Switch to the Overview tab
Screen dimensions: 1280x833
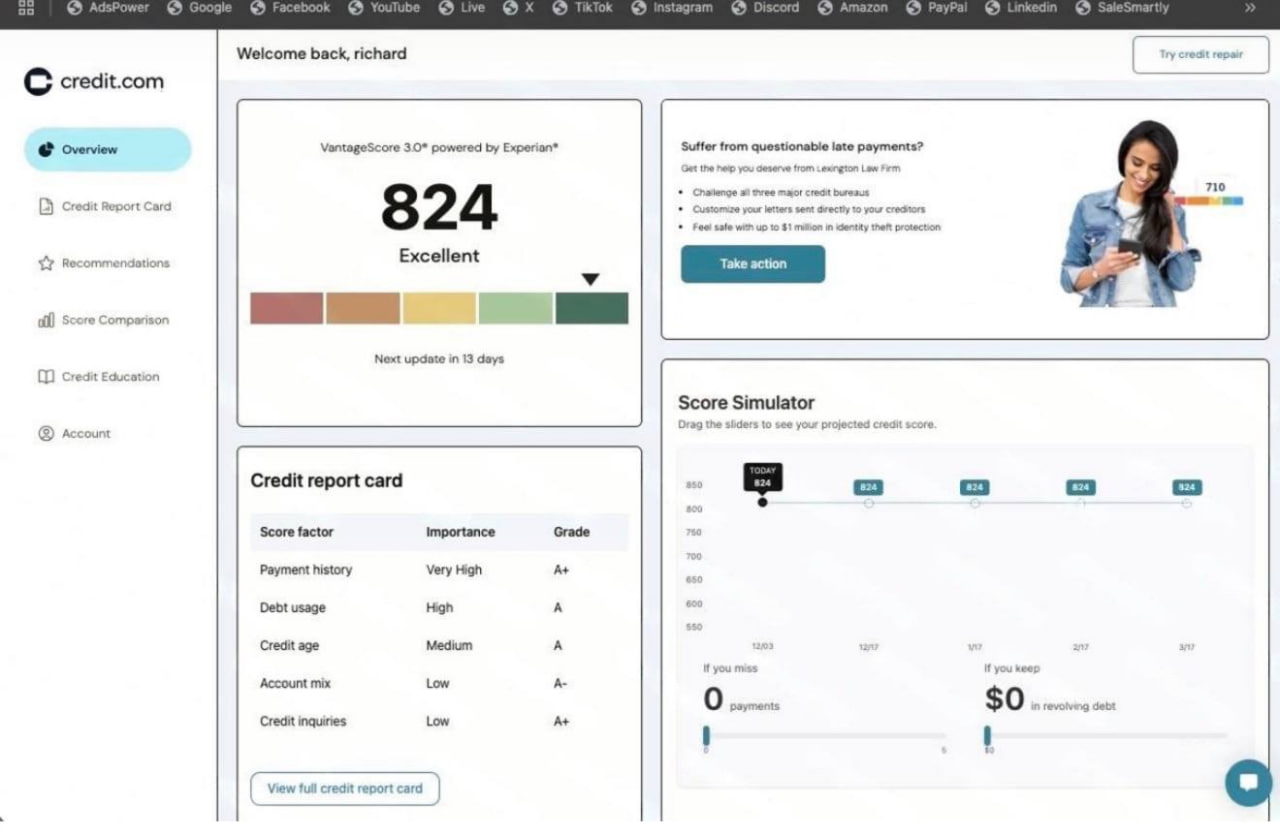point(107,150)
